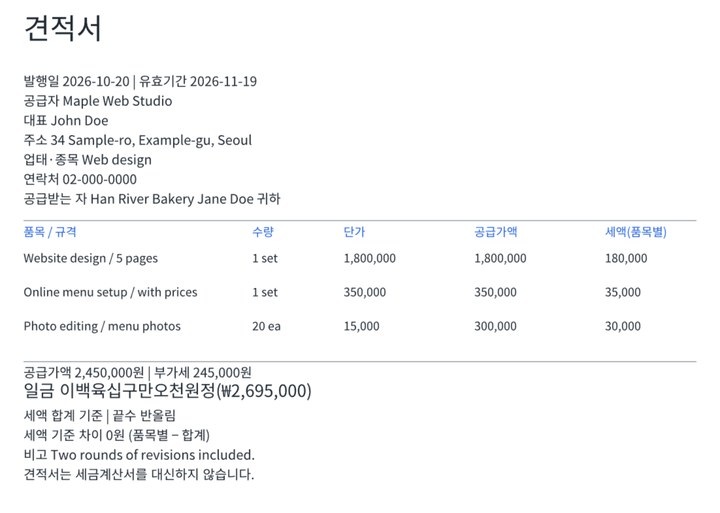This screenshot has width=720, height=513.
Task: Select the address 34 Sample-ro line
Action: click(138, 140)
